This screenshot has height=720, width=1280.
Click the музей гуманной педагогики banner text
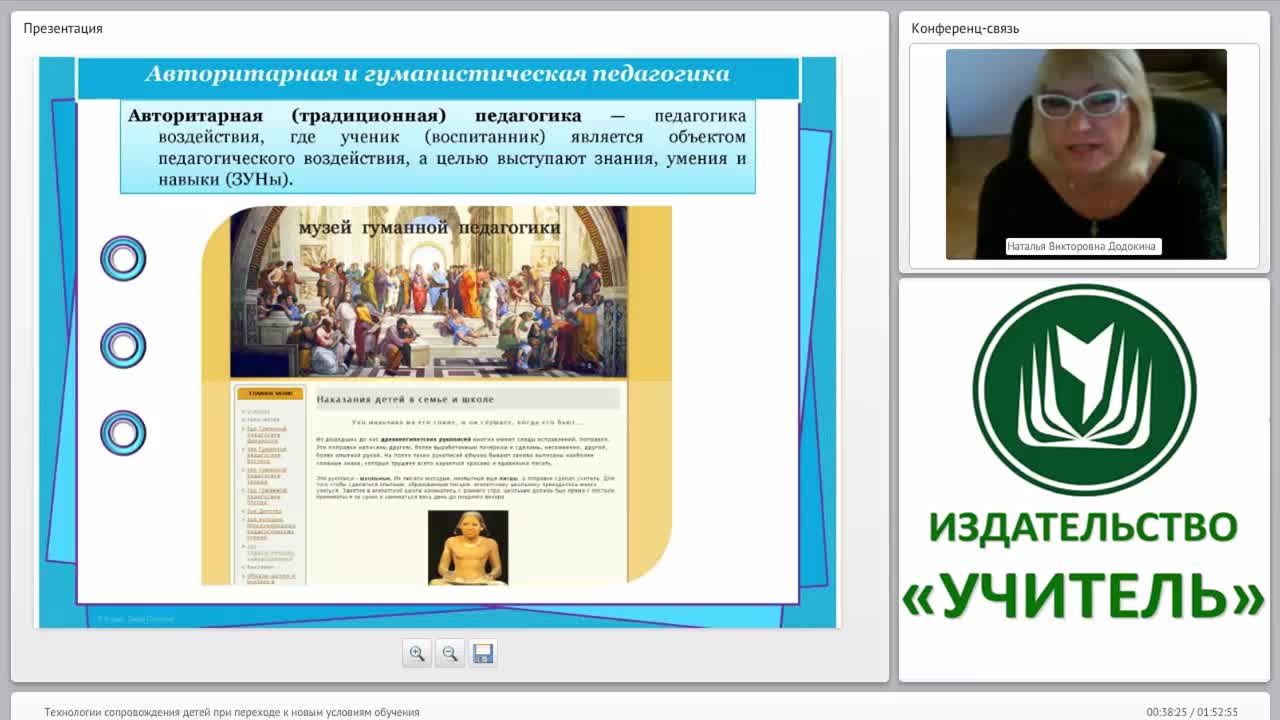429,228
